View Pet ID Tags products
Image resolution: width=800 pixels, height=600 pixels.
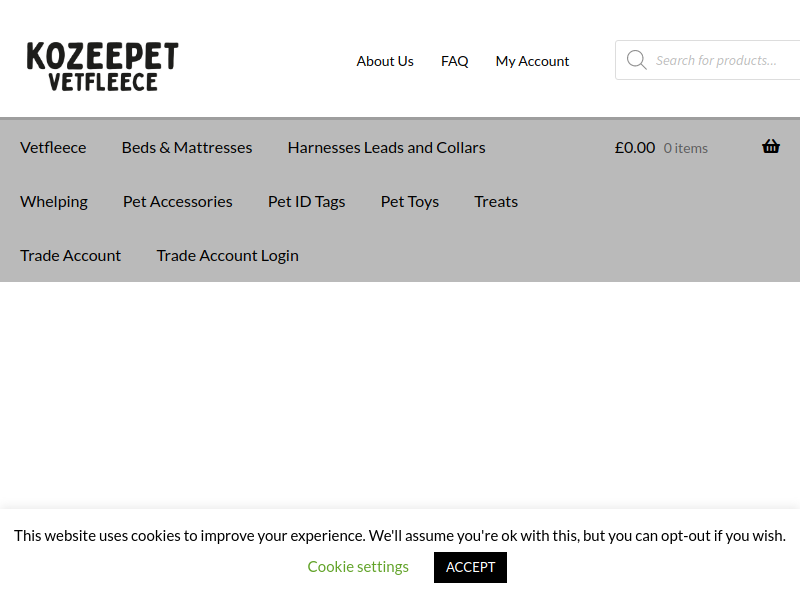tap(306, 201)
